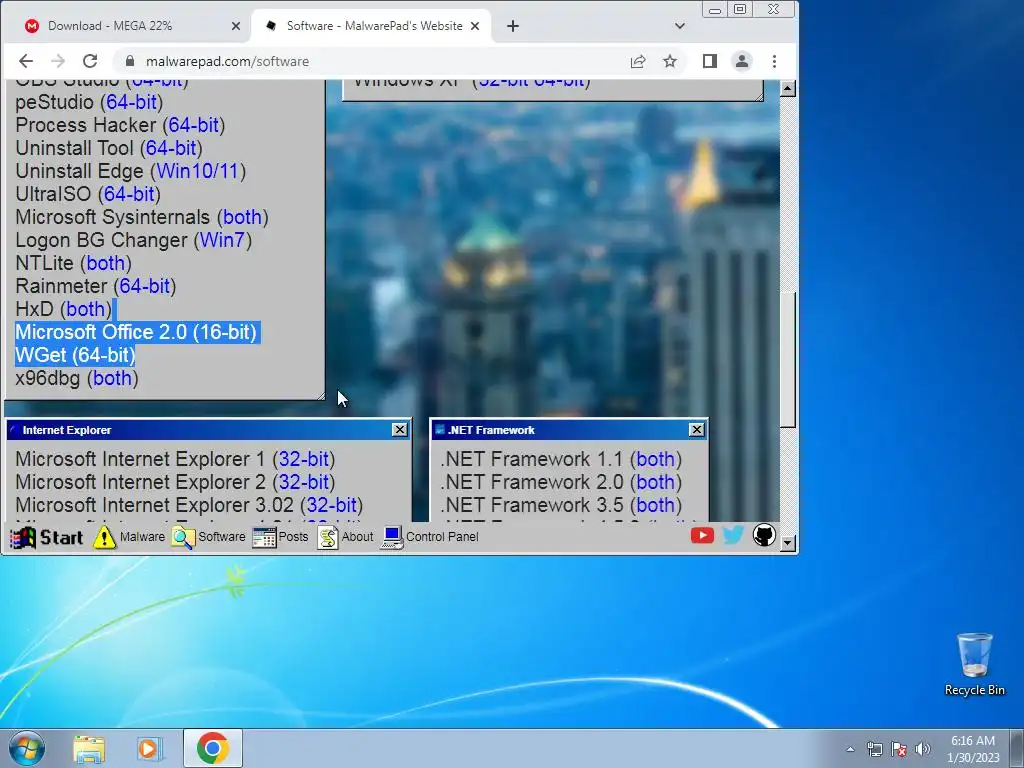
Task: Open .NET Framework 2.0 both link
Action: 656,482
